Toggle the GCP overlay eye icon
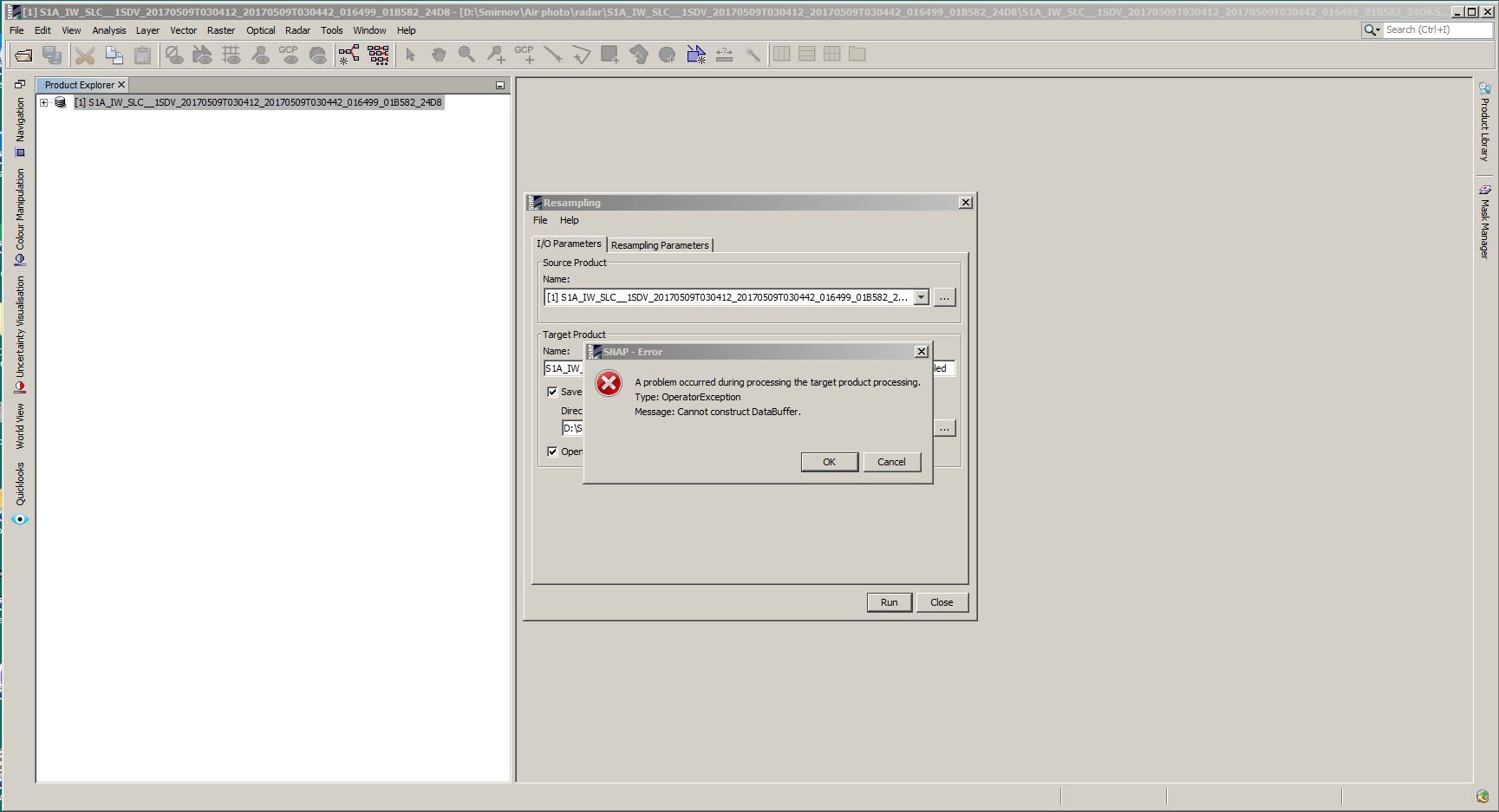This screenshot has height=812, width=1499. 290,55
